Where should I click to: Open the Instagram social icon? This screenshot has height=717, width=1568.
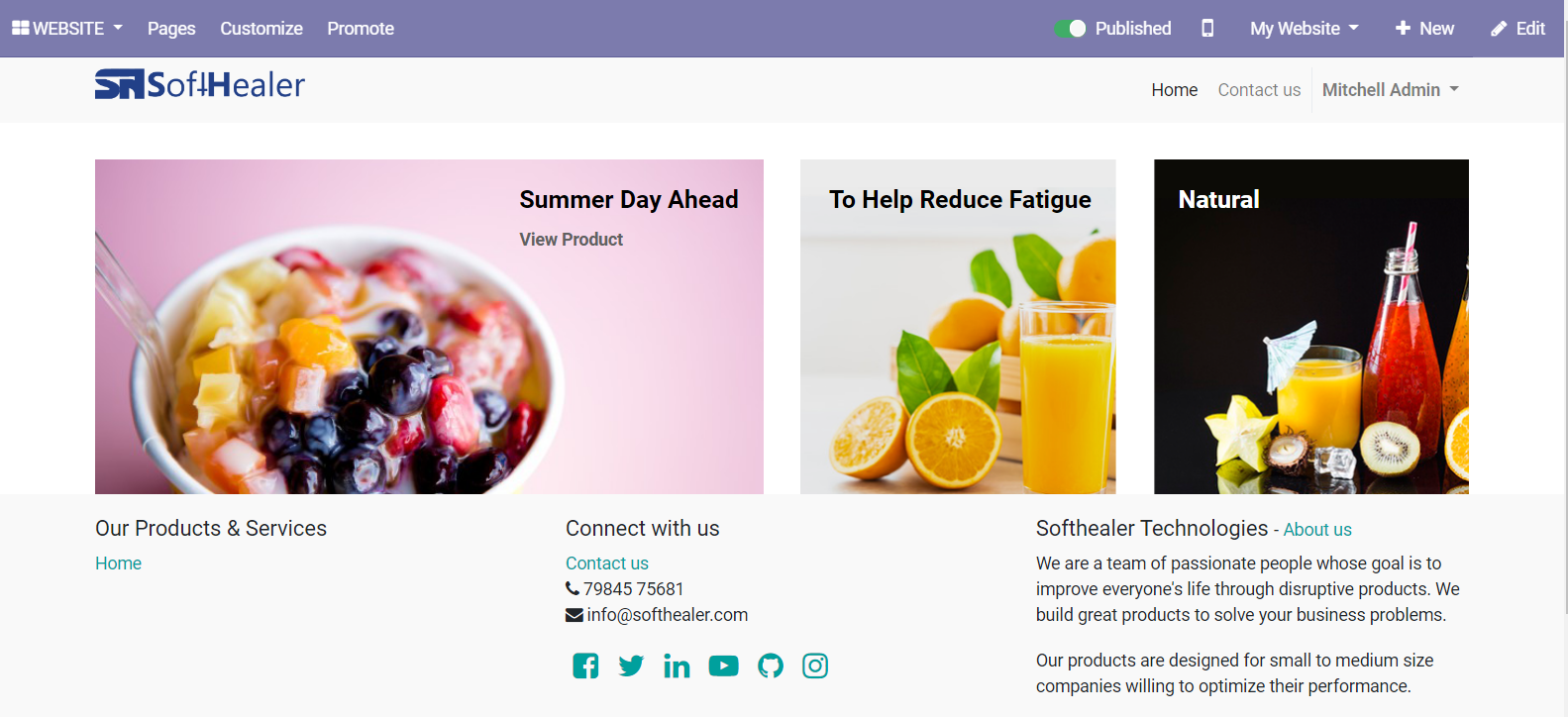click(x=815, y=666)
